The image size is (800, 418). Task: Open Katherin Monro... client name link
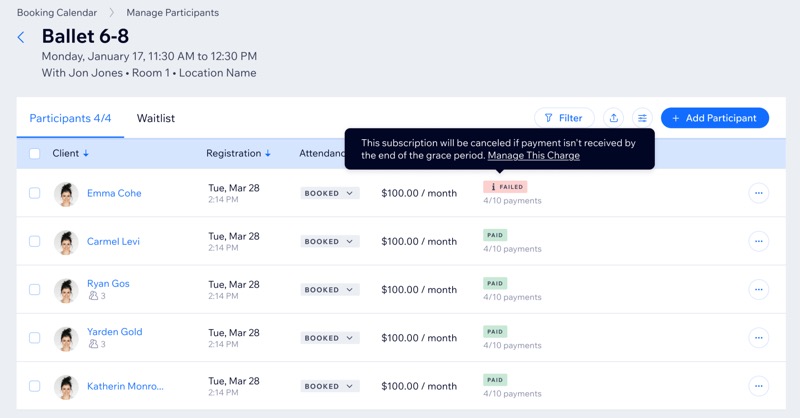(125, 386)
